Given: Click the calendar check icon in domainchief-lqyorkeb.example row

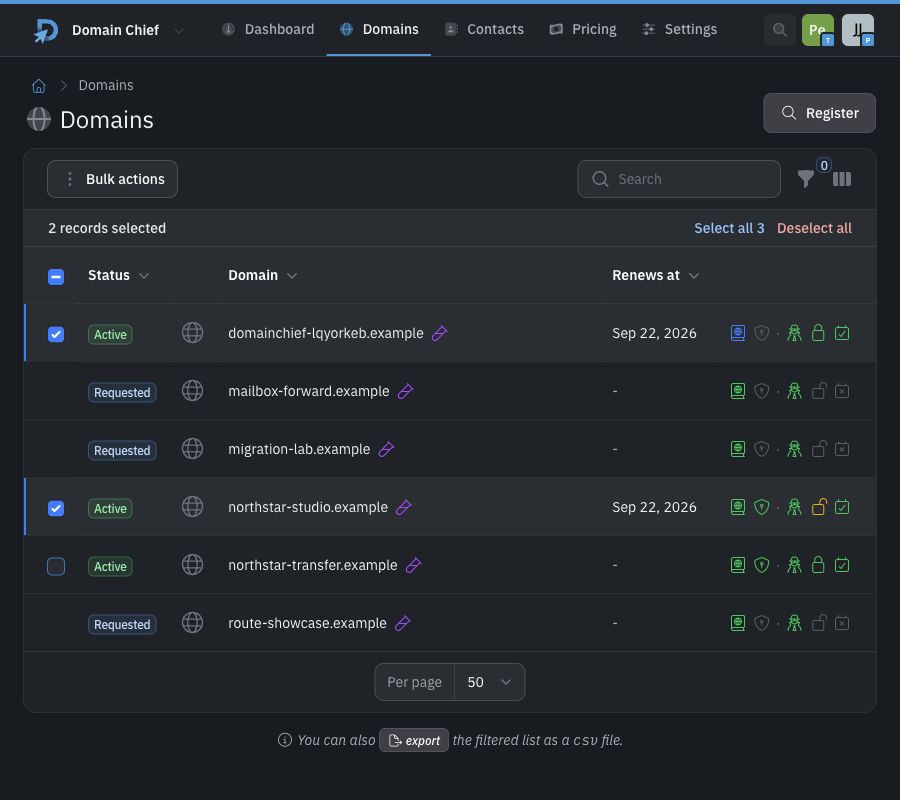Looking at the screenshot, I should (x=841, y=333).
